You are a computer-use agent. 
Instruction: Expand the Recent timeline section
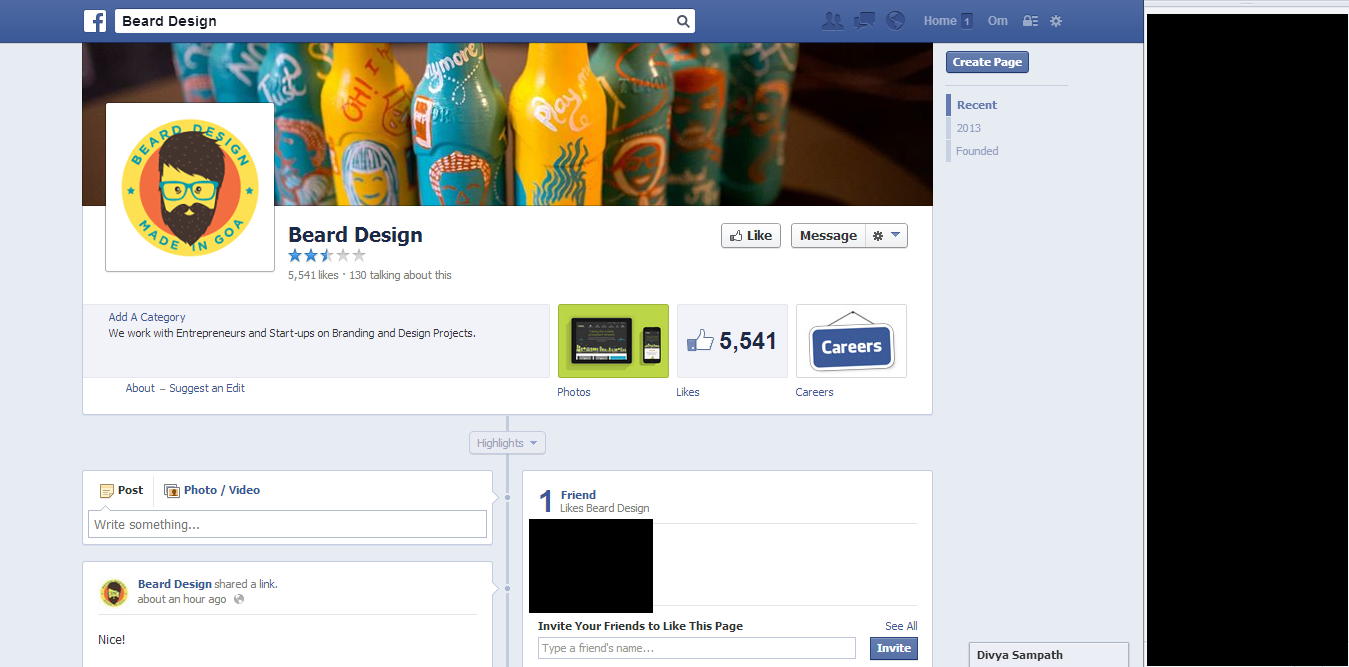[976, 104]
